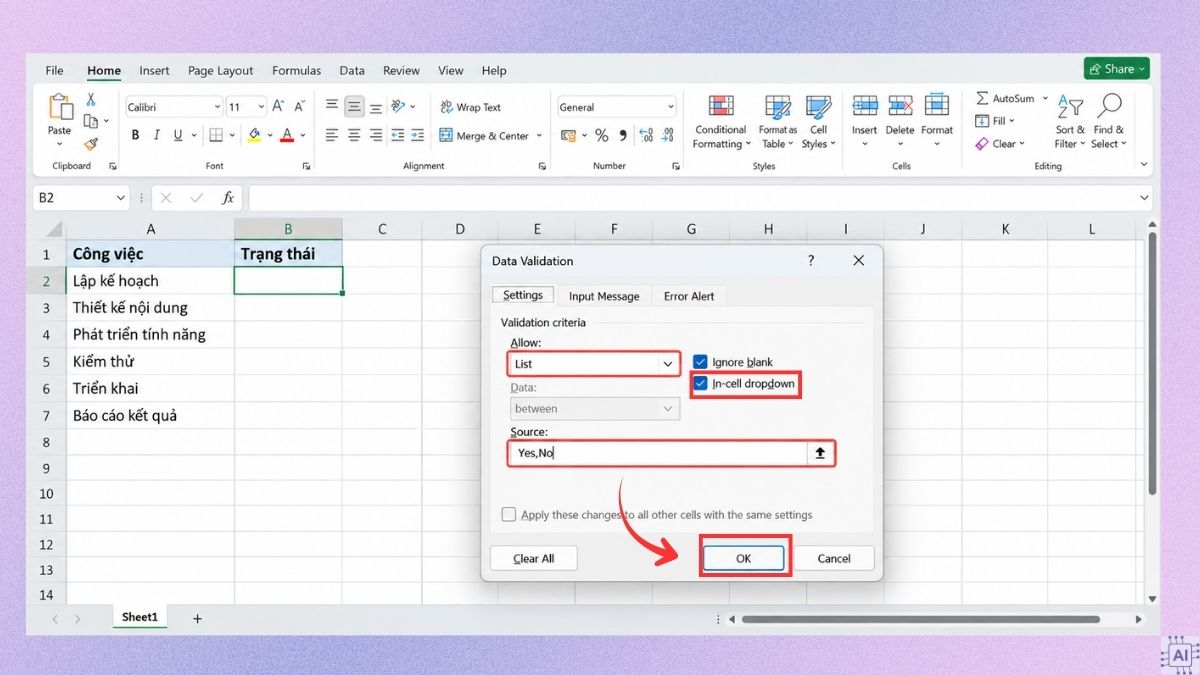This screenshot has height=675, width=1200.
Task: Click the Insert cells icon
Action: pyautogui.click(x=865, y=107)
